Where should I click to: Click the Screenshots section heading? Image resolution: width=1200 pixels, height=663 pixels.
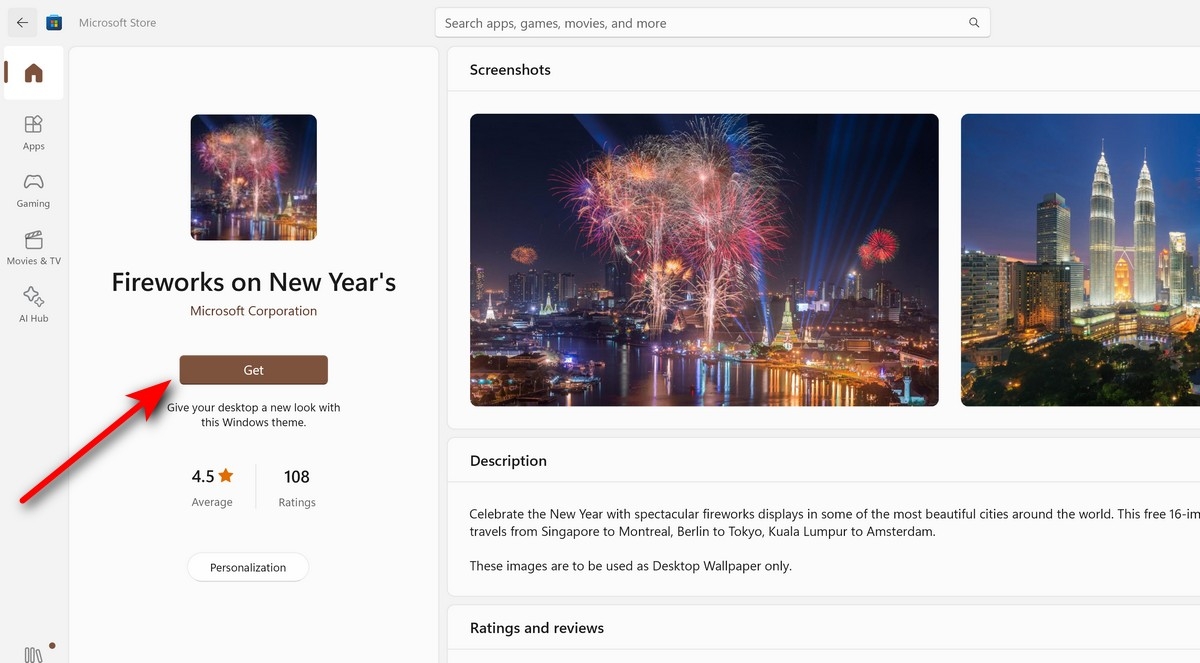tap(510, 70)
